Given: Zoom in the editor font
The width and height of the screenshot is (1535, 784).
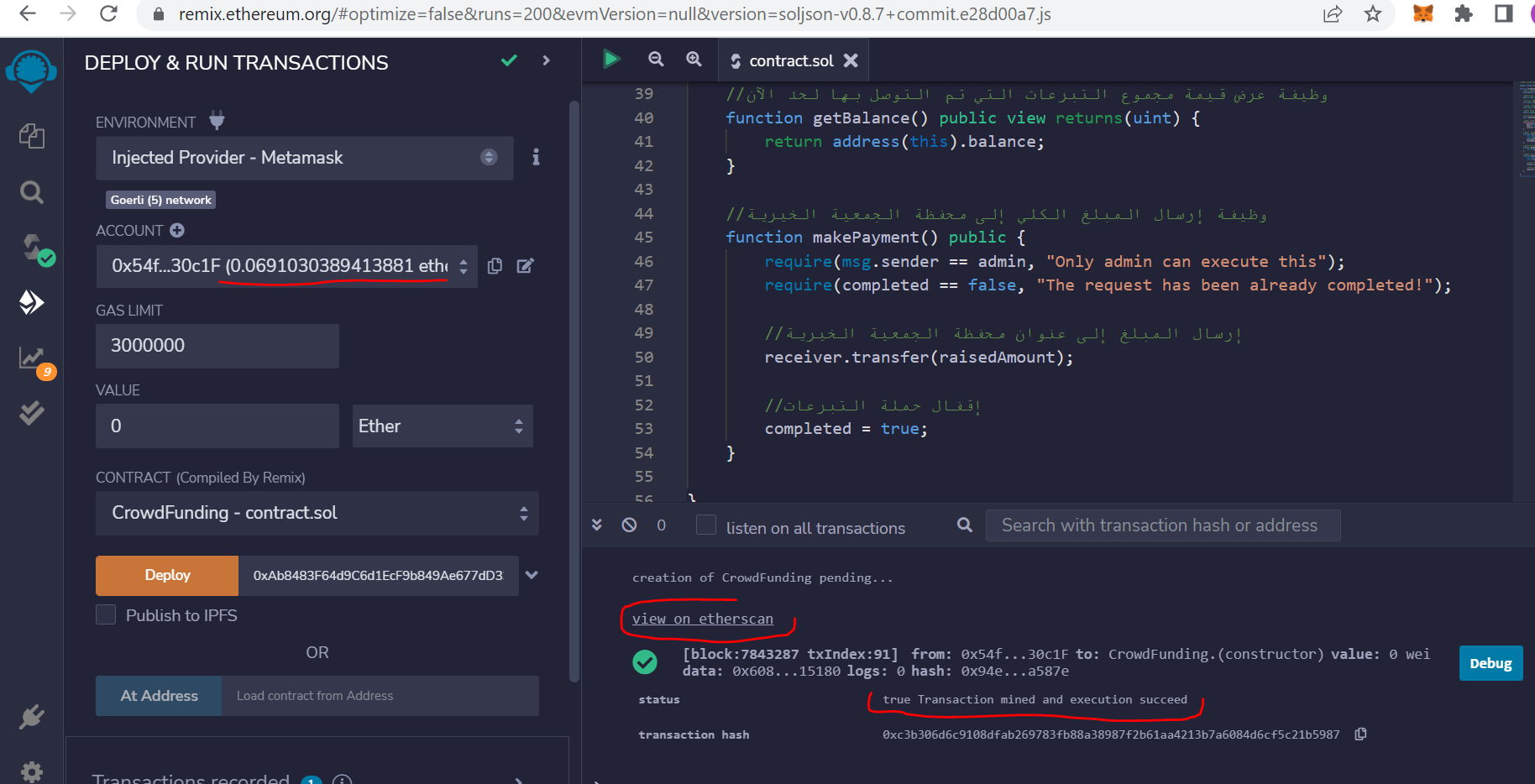Looking at the screenshot, I should point(694,59).
